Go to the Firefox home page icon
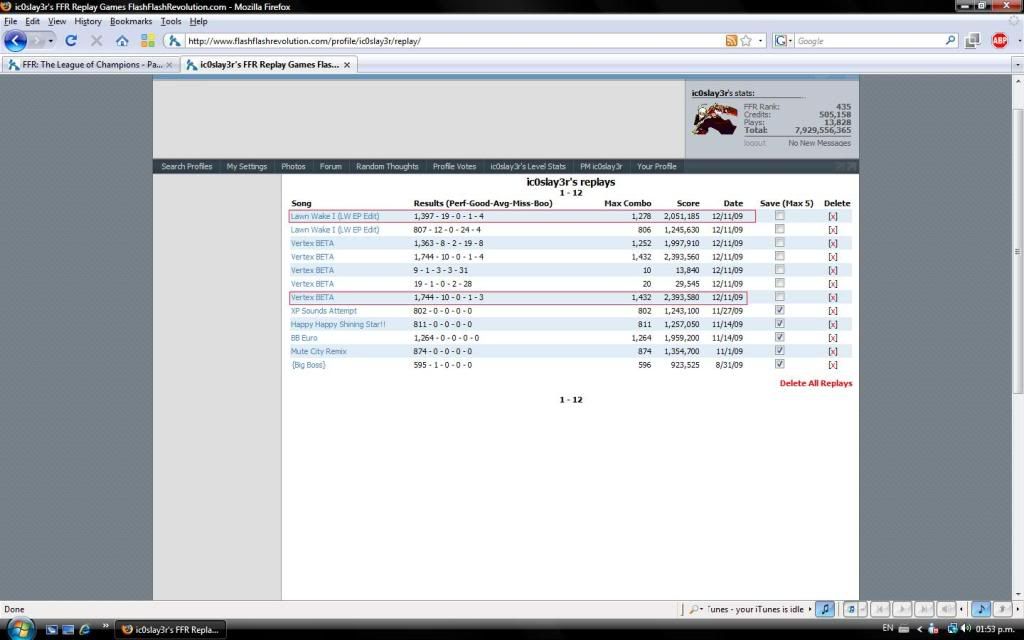This screenshot has height=640, width=1024. [122, 41]
